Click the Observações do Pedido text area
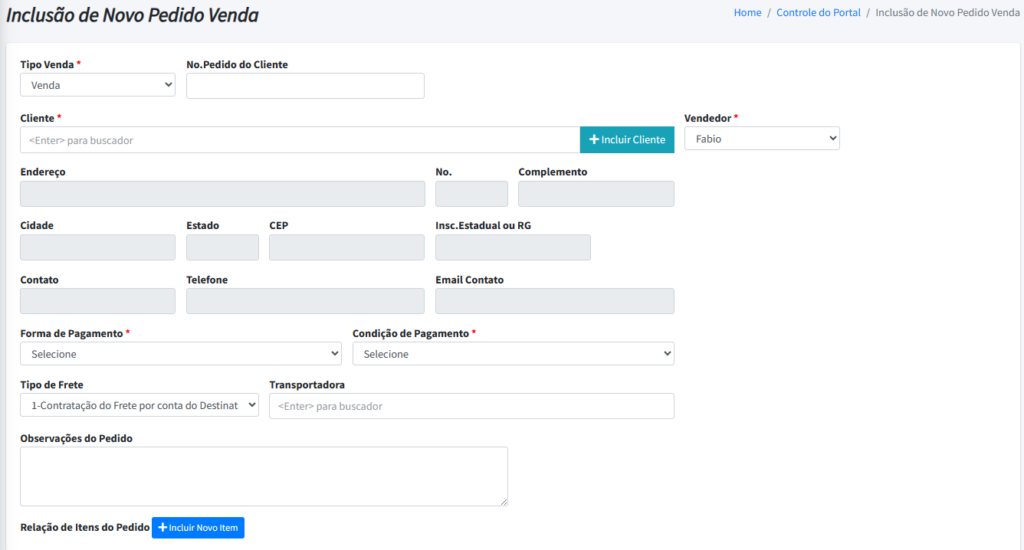Viewport: 1024px width, 550px height. point(264,476)
